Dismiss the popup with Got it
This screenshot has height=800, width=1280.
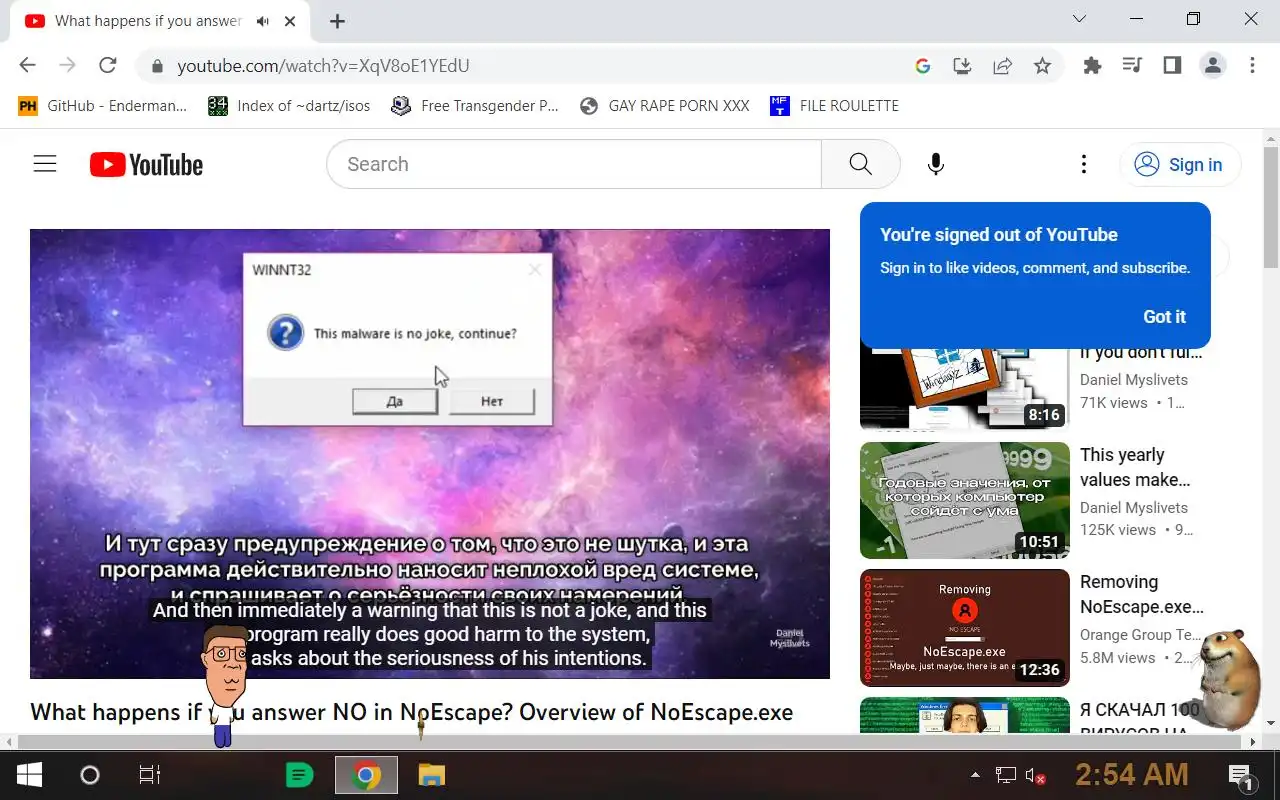pyautogui.click(x=1164, y=317)
